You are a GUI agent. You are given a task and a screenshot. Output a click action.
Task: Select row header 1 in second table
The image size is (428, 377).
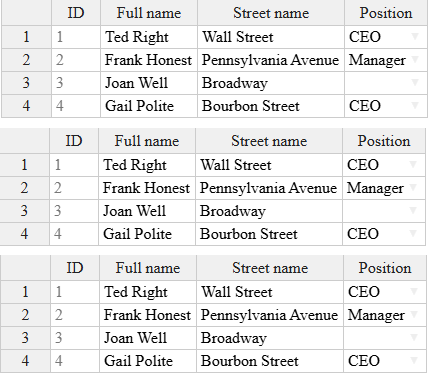click(24, 165)
